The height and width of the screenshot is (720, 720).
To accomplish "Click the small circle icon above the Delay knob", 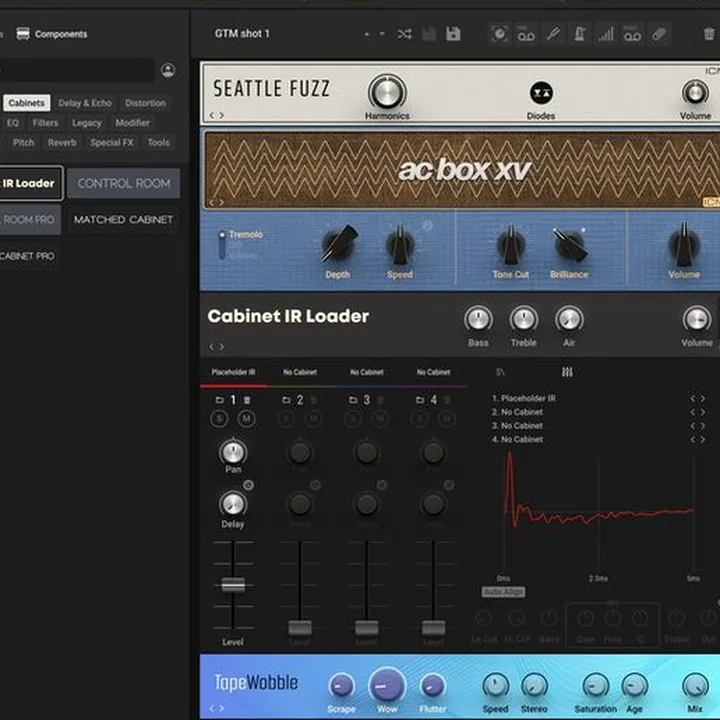I will (248, 485).
